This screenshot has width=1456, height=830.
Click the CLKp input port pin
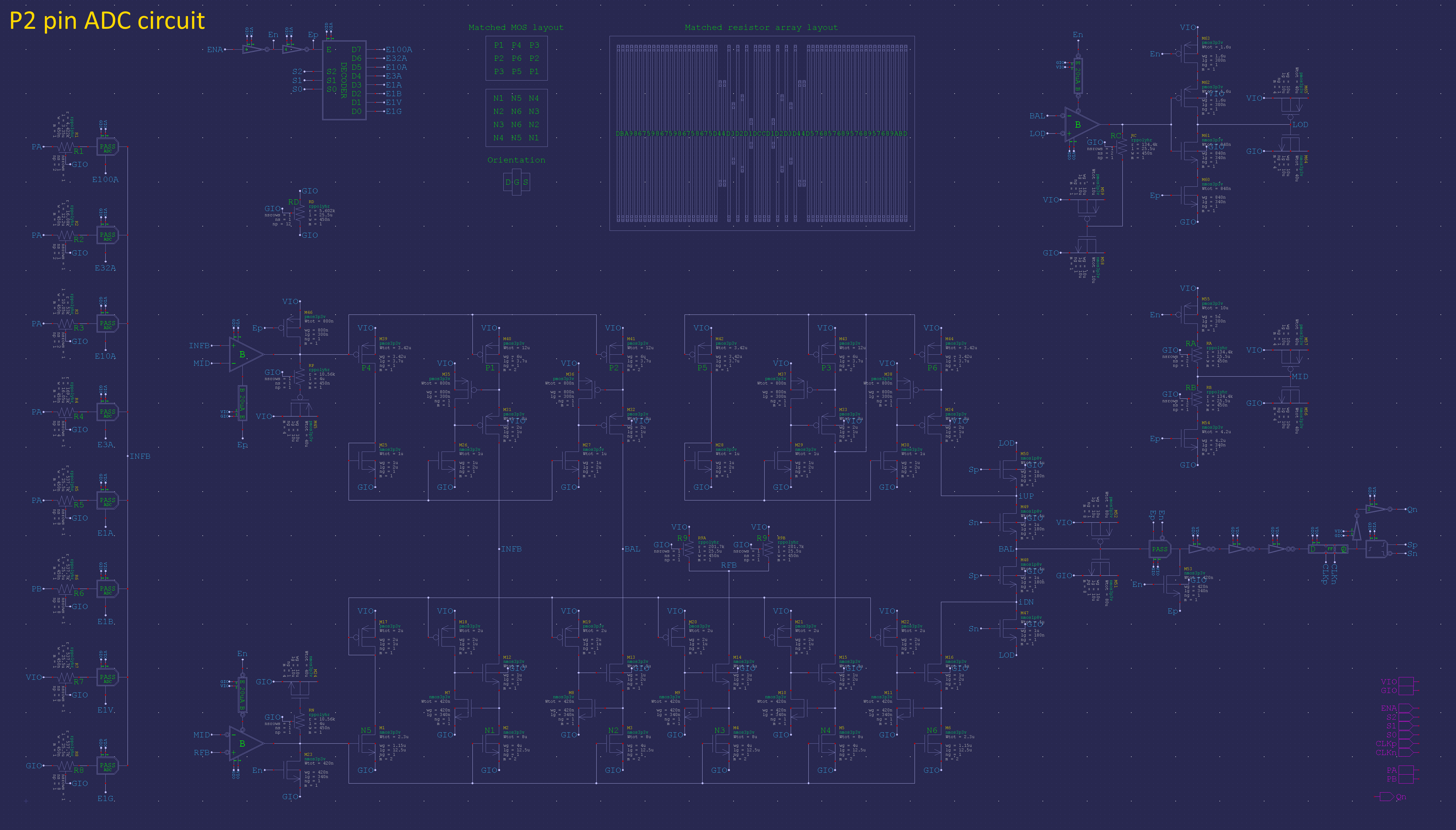tap(1406, 743)
